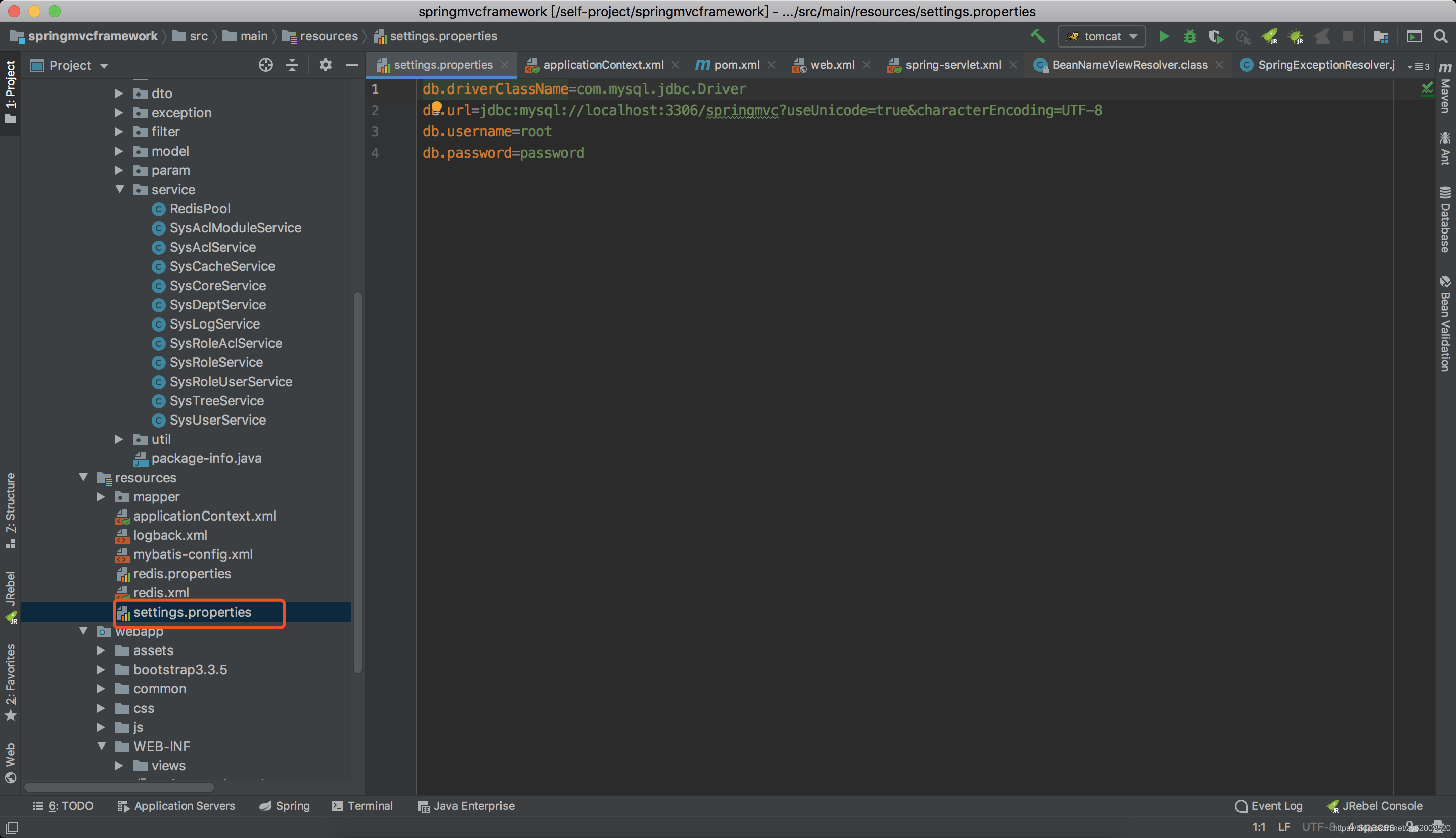1456x838 pixels.
Task: Run with Coverage shield icon
Action: click(x=1215, y=36)
